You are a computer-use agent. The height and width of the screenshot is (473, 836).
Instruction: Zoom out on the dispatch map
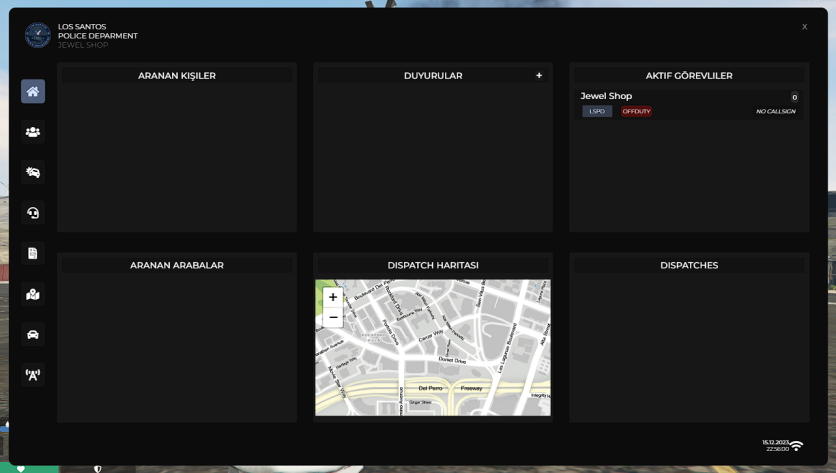(333, 317)
